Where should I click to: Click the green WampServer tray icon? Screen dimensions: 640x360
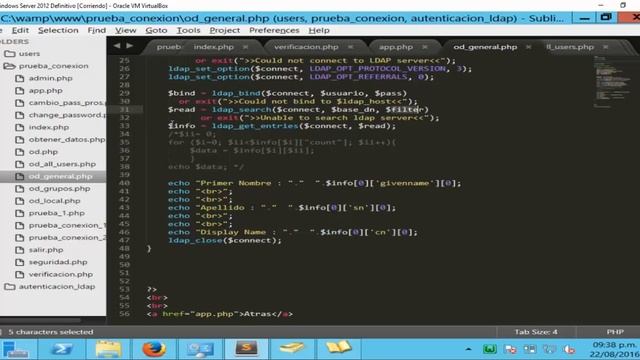pyautogui.click(x=489, y=349)
